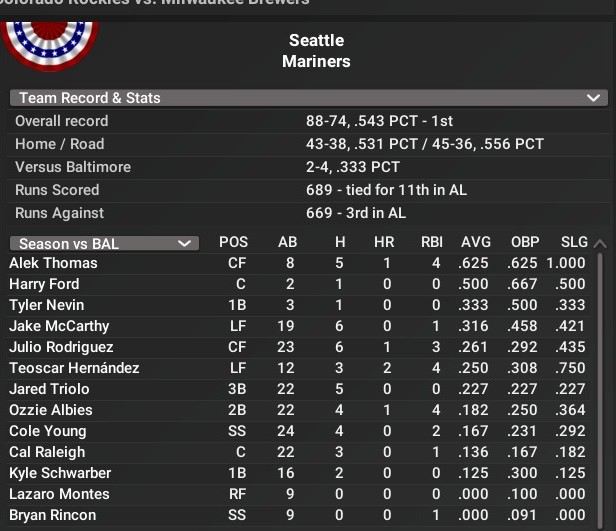Open Ozzie Albies player profile
The height and width of the screenshot is (531, 616).
[x=50, y=410]
